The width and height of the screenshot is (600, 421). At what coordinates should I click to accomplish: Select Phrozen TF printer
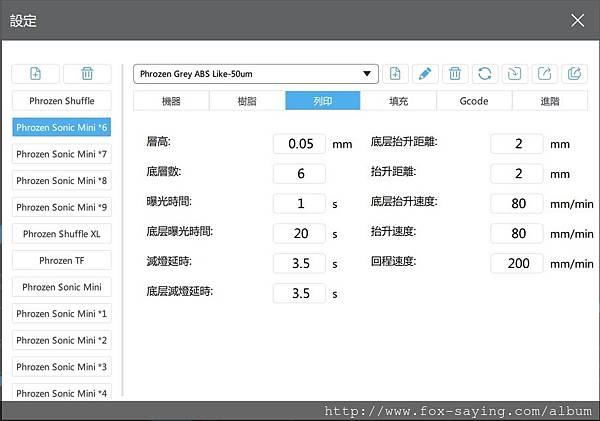(x=62, y=260)
